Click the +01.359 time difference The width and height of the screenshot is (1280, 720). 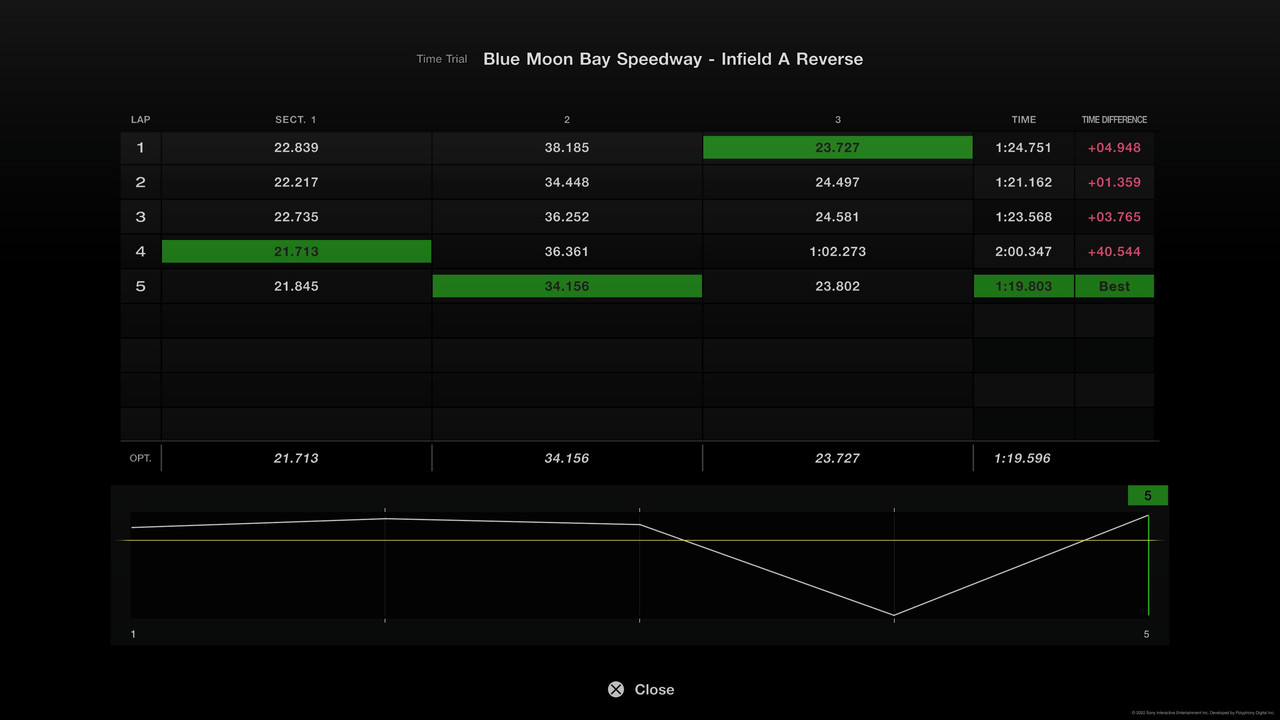(1114, 182)
